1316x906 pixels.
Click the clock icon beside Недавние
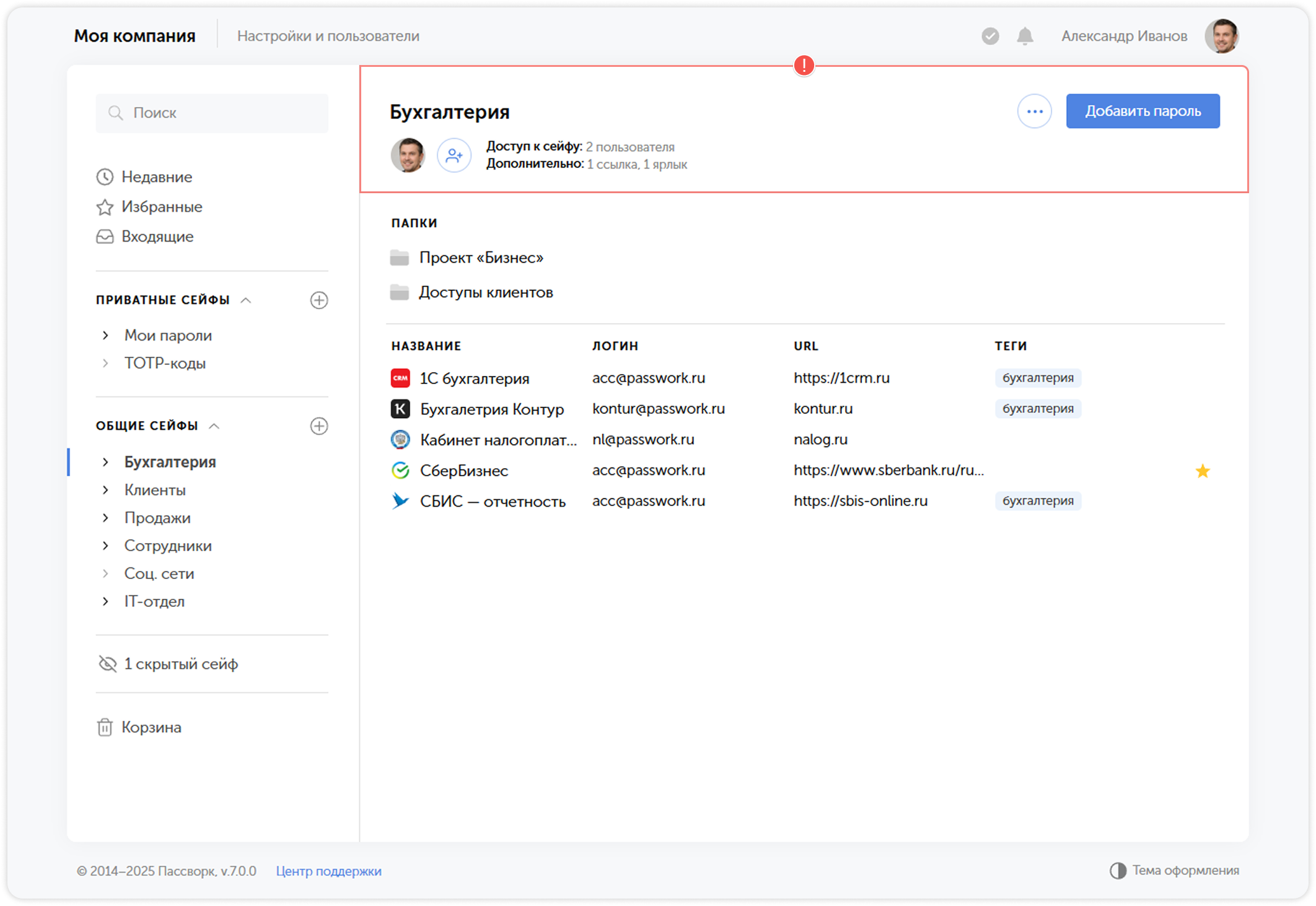(x=105, y=177)
